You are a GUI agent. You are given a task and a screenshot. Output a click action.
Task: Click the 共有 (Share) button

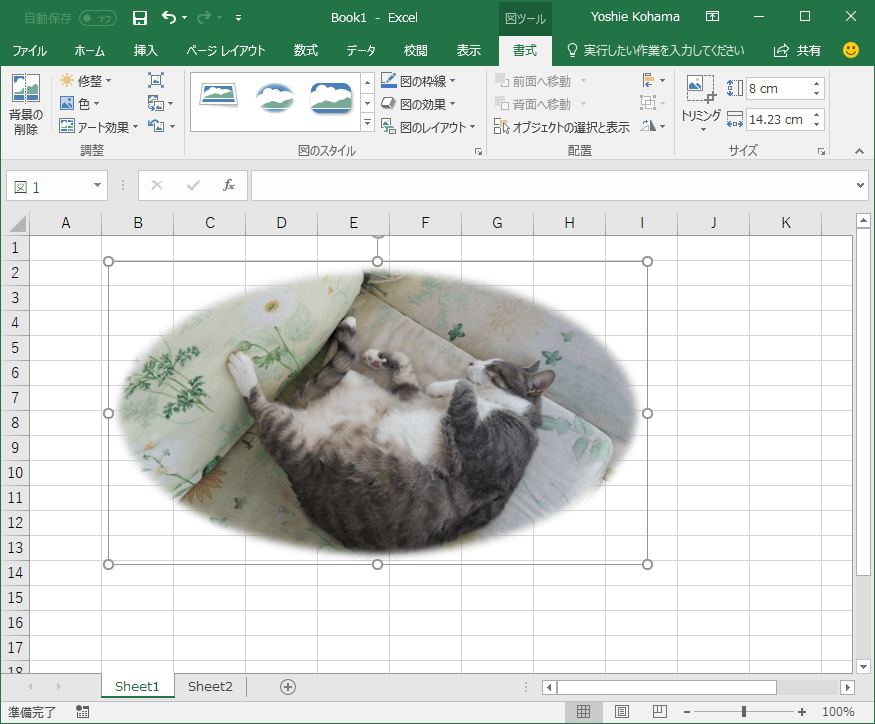(798, 50)
